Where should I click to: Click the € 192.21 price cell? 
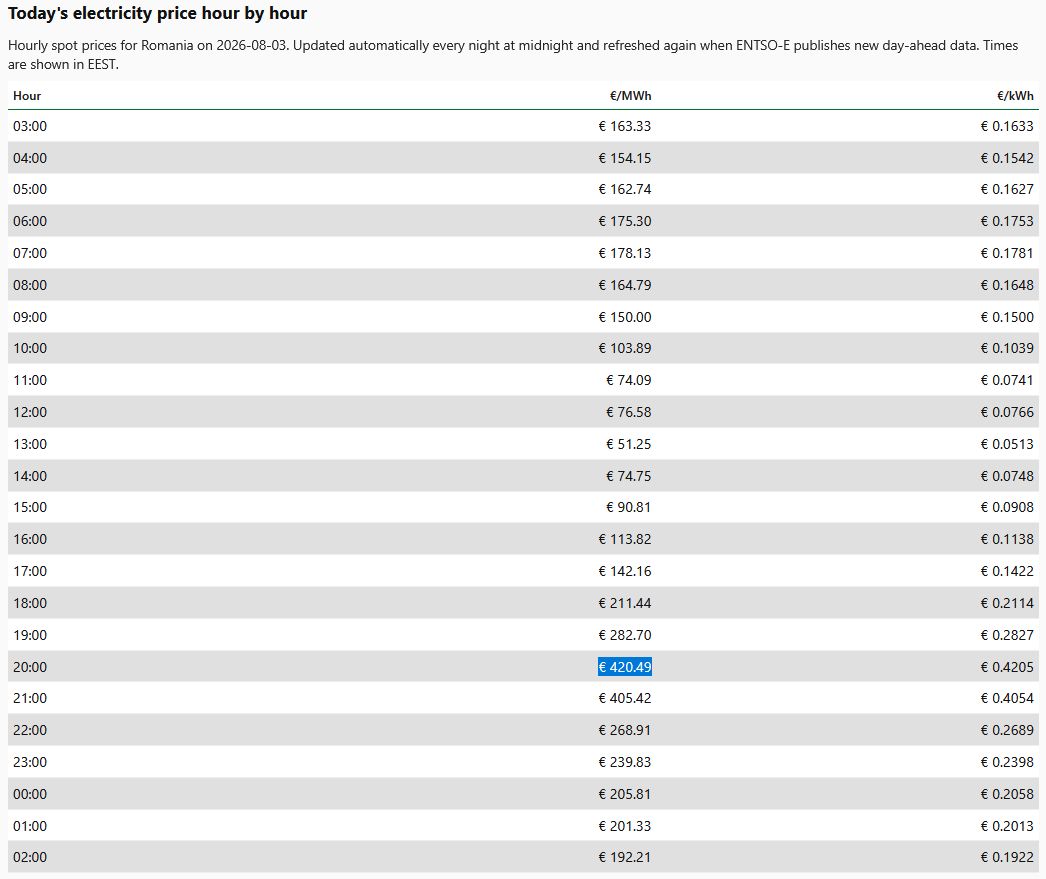624,857
